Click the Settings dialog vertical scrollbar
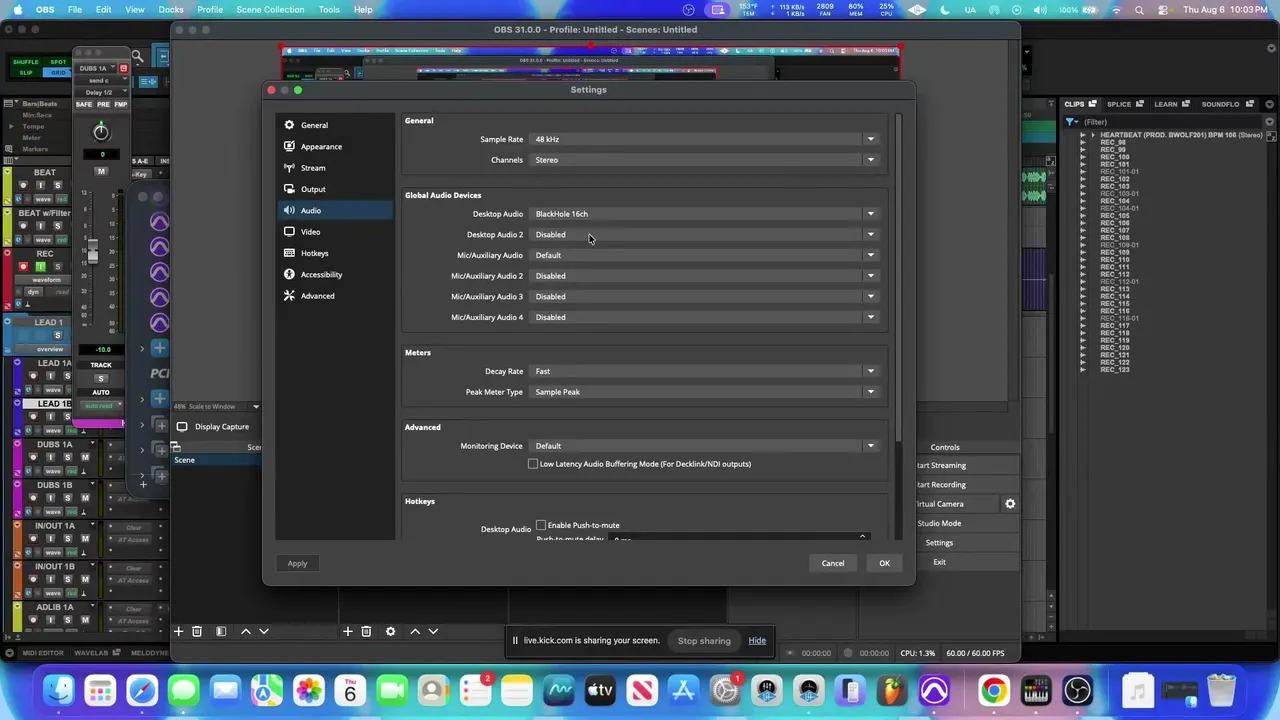The height and width of the screenshot is (720, 1280). [898, 280]
